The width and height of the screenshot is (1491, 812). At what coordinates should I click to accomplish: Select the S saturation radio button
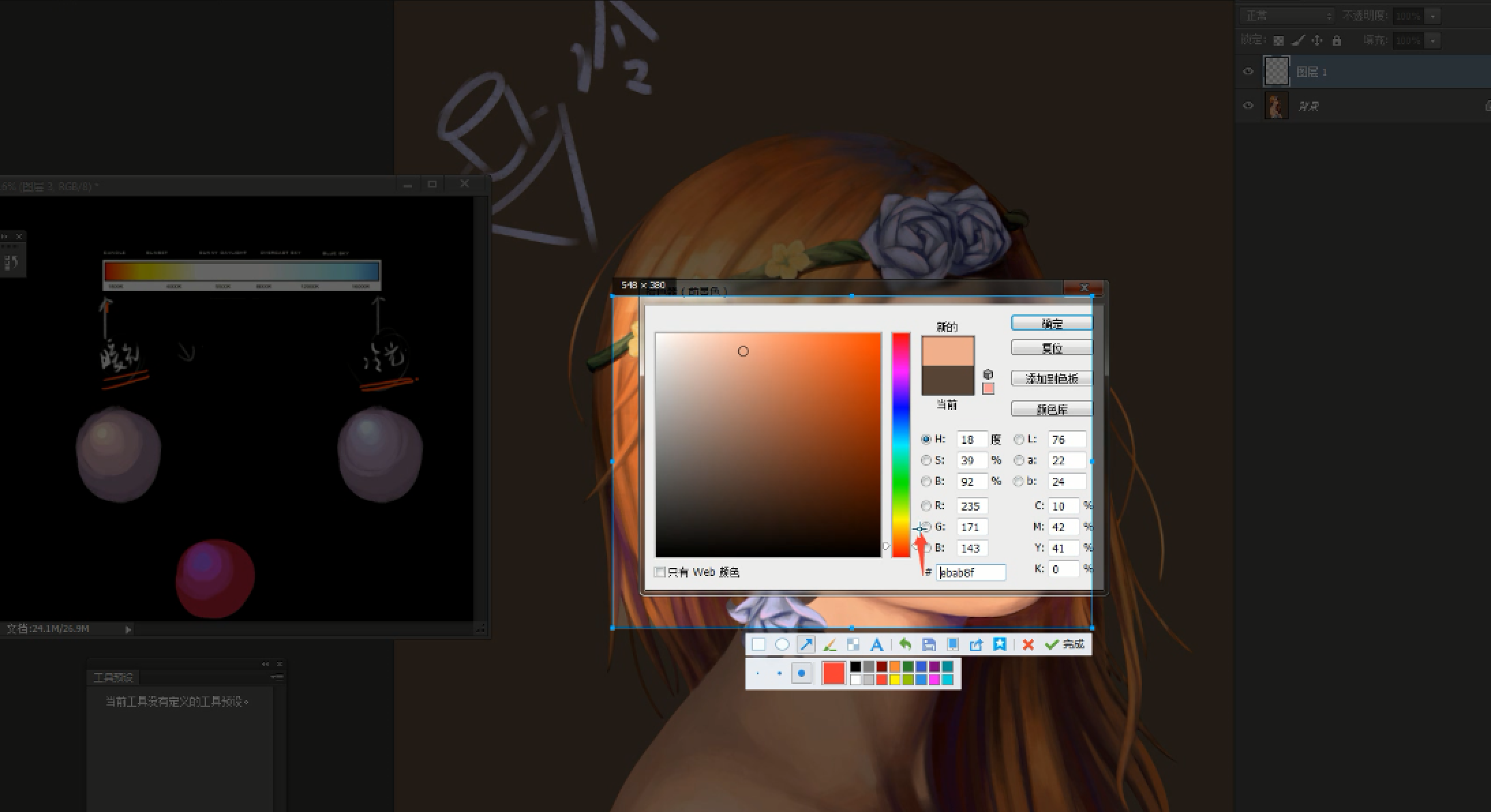926,460
